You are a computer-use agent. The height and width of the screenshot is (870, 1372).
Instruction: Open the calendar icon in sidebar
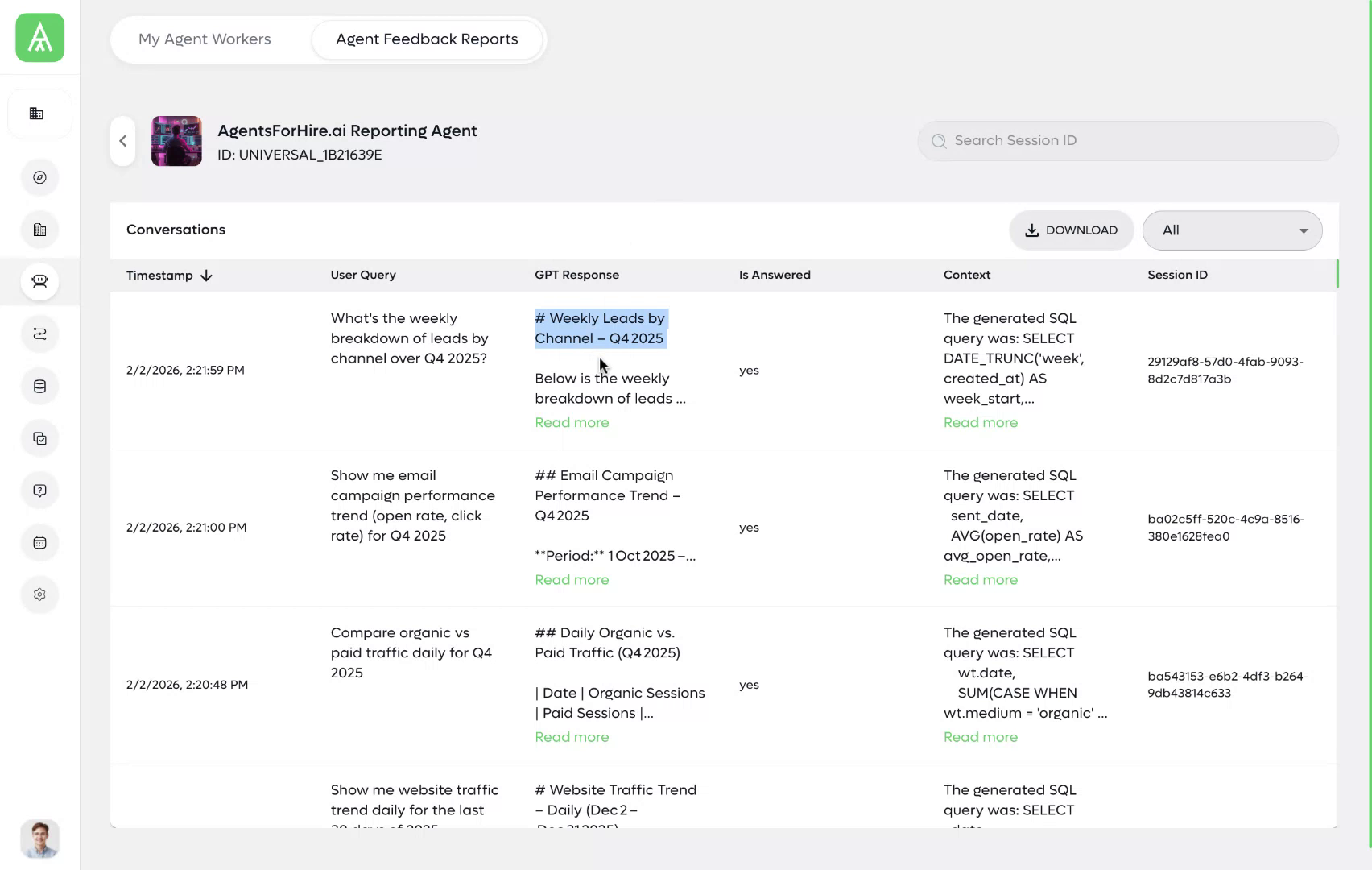pos(39,543)
